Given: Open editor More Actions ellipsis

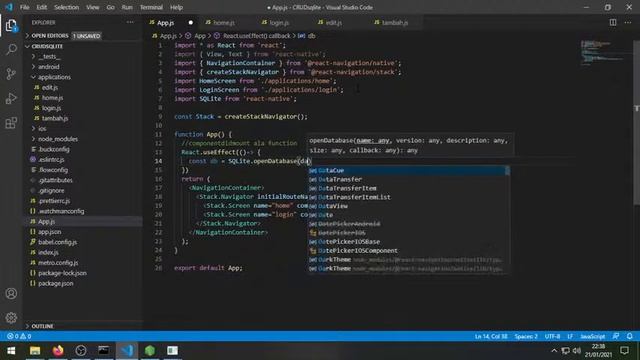Looking at the screenshot, I should point(627,22).
